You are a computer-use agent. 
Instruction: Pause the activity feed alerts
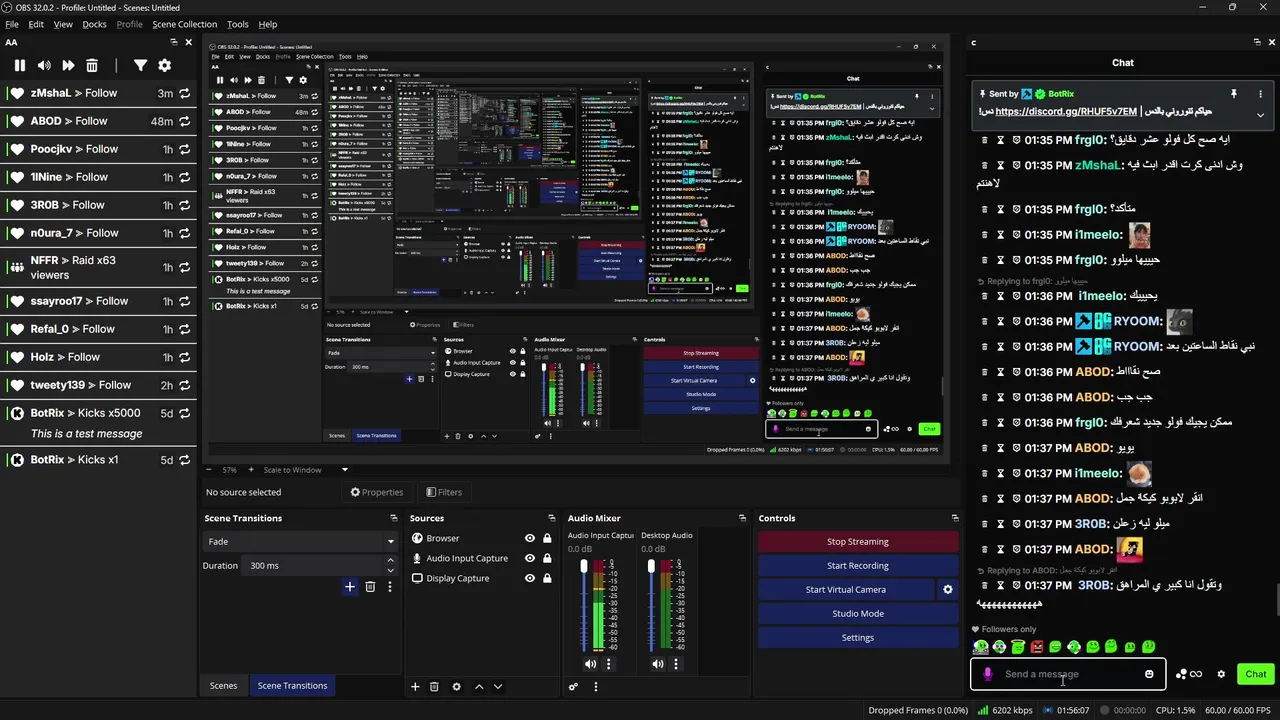click(19, 65)
